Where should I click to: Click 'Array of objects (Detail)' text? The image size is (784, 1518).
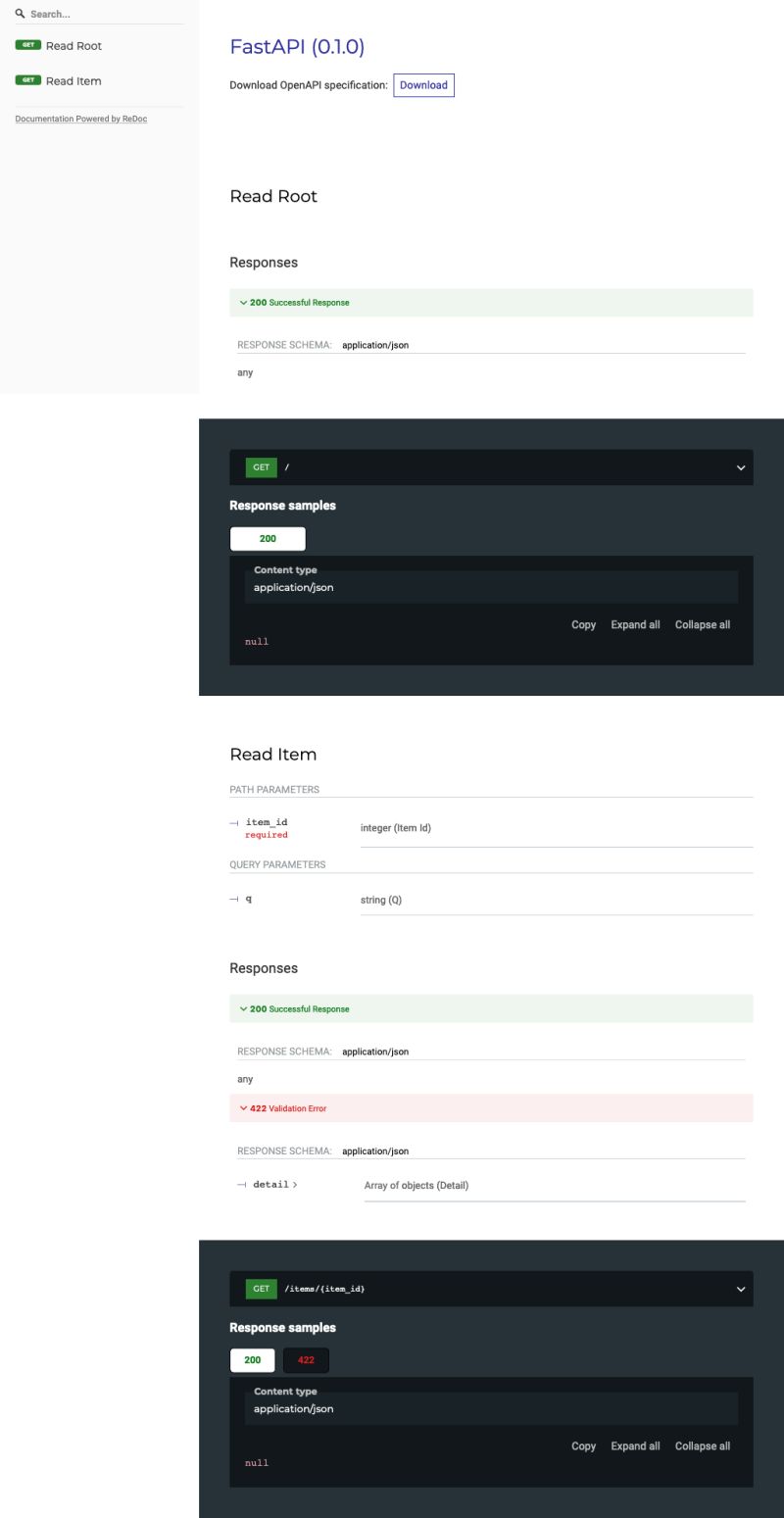[416, 1186]
